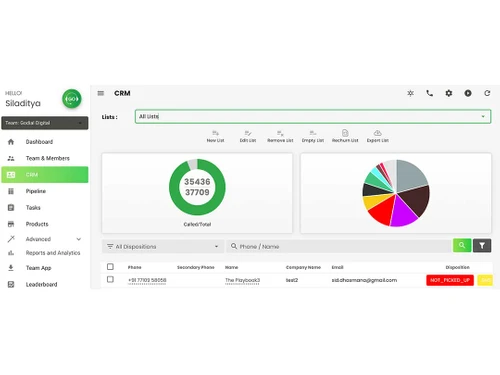Image resolution: width=500 pixels, height=375 pixels.
Task: Open Team & Members page
Action: [45, 158]
